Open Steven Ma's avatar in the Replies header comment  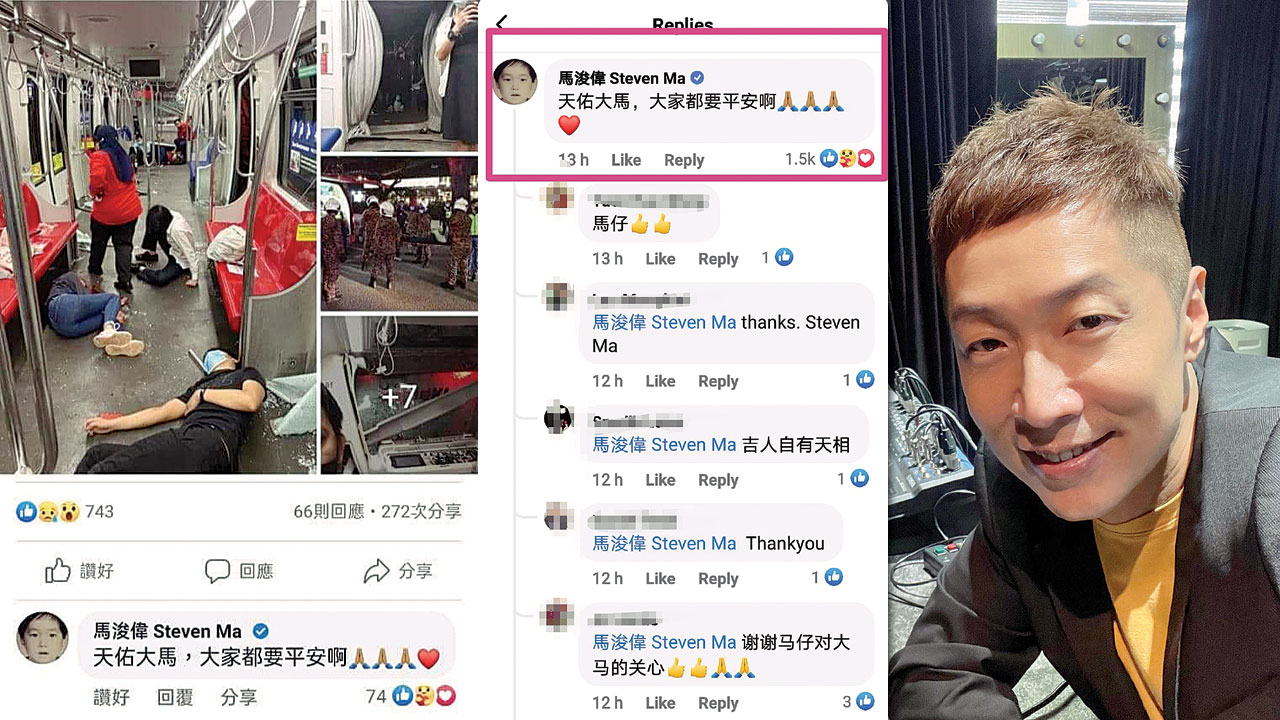point(516,82)
